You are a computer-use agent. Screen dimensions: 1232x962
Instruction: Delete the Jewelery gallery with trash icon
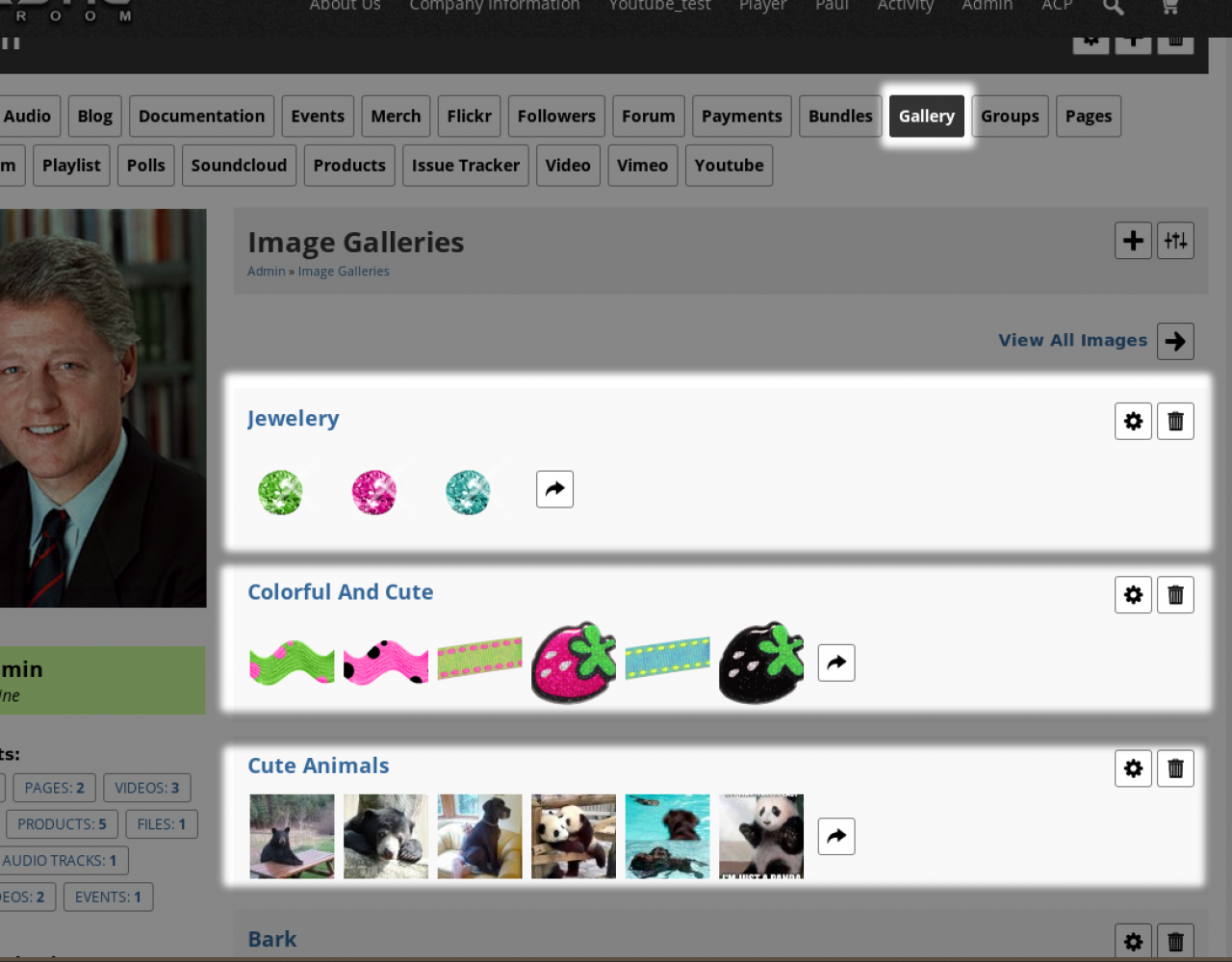1175,421
